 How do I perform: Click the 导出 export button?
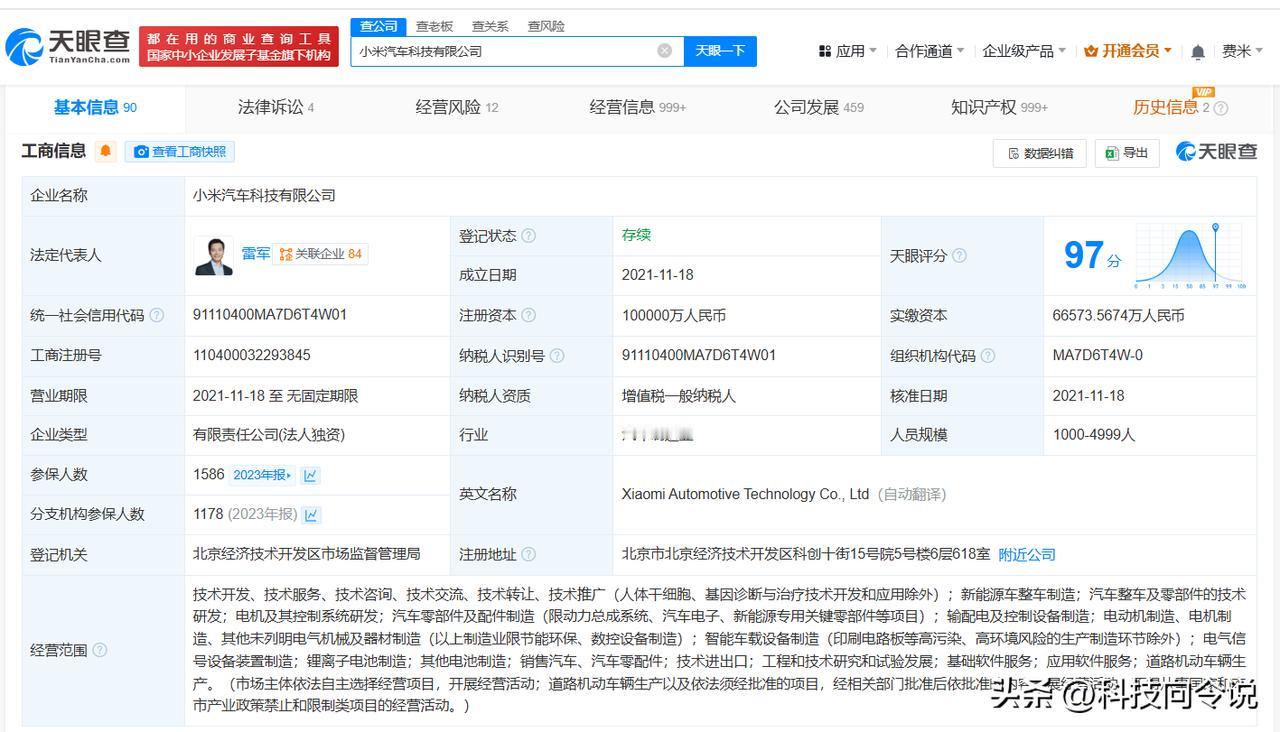pos(1127,153)
